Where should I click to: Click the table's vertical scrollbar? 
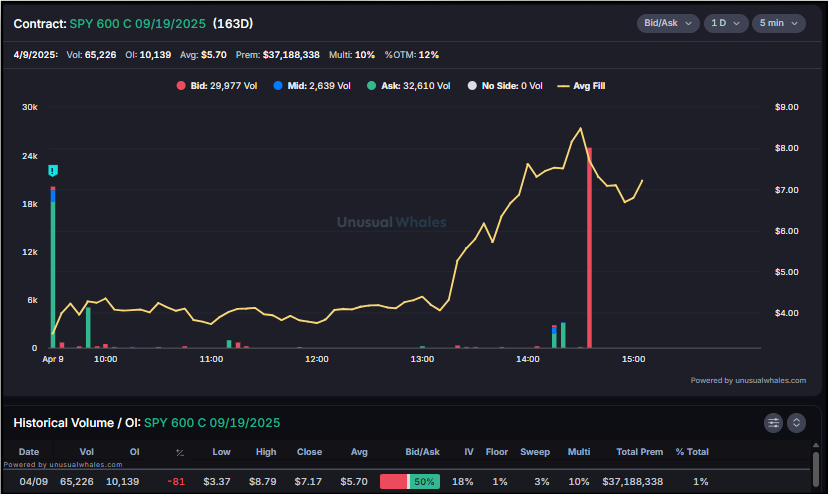tap(816, 467)
